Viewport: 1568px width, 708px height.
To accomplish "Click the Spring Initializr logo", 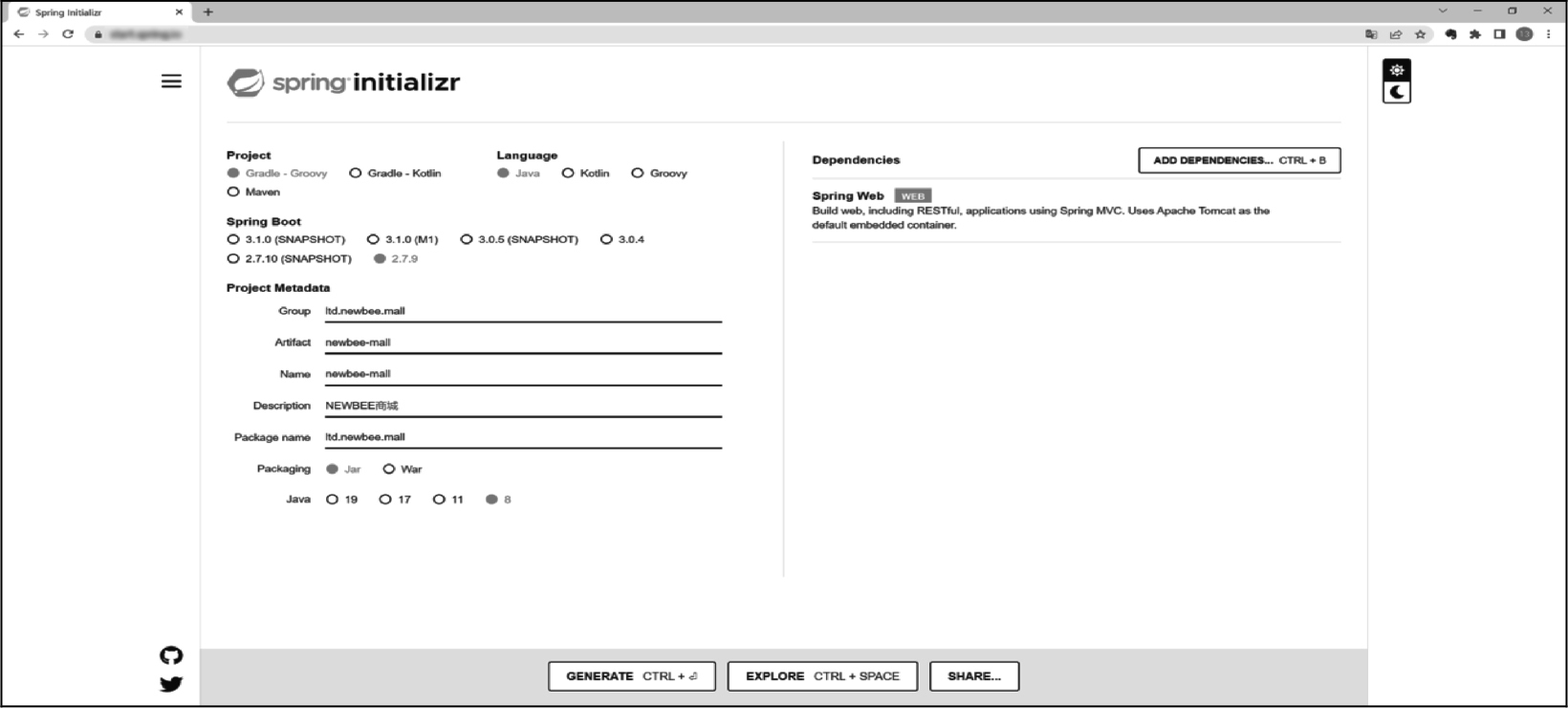I will (x=343, y=82).
